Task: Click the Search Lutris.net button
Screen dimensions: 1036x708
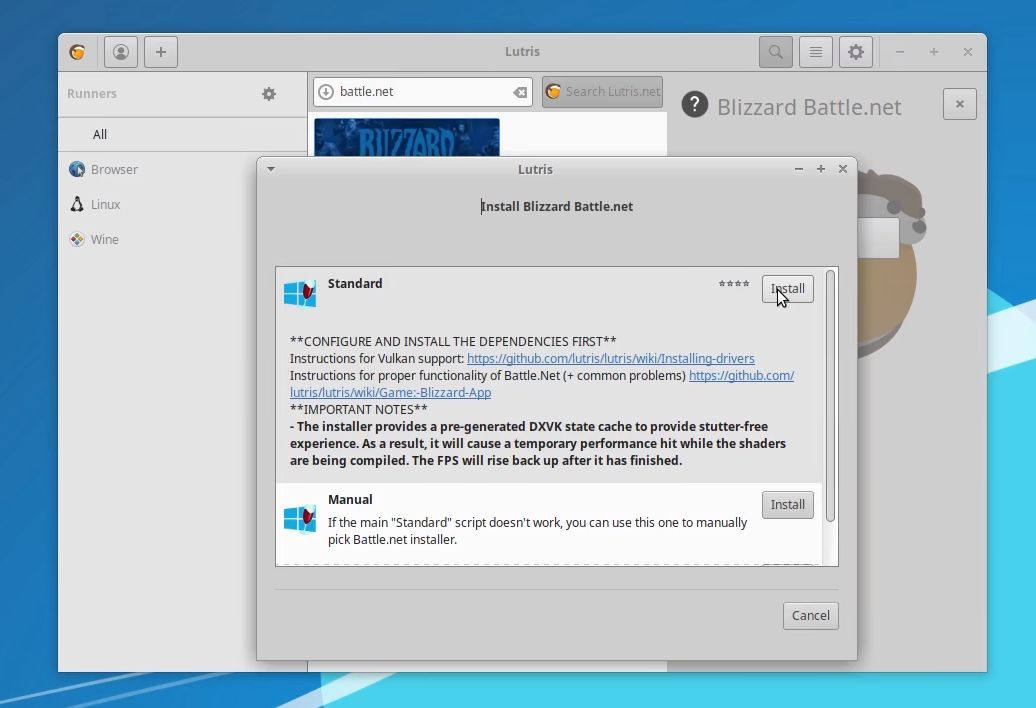Action: click(x=603, y=92)
